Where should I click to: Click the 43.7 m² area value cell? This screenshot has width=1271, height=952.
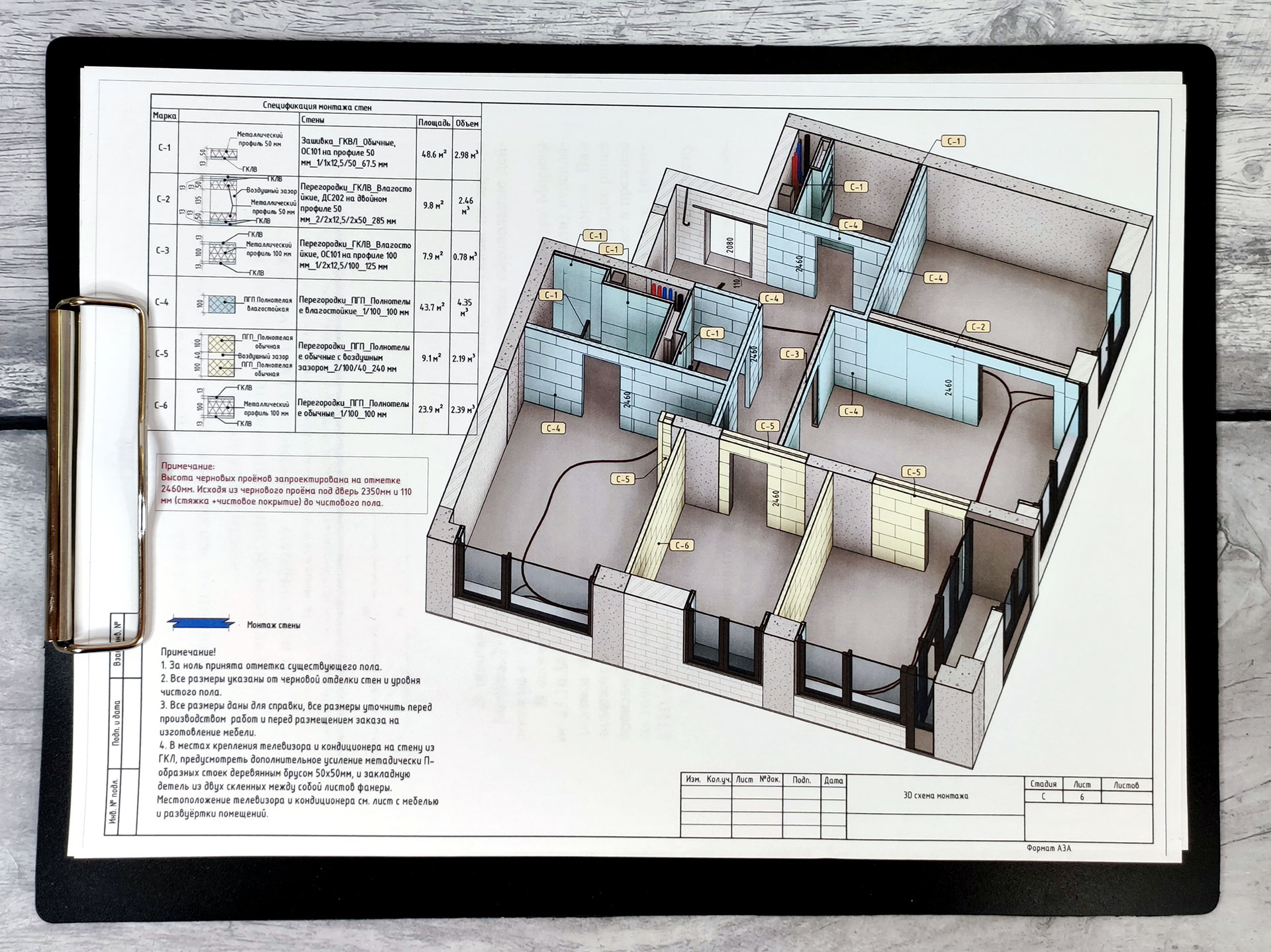coord(432,307)
